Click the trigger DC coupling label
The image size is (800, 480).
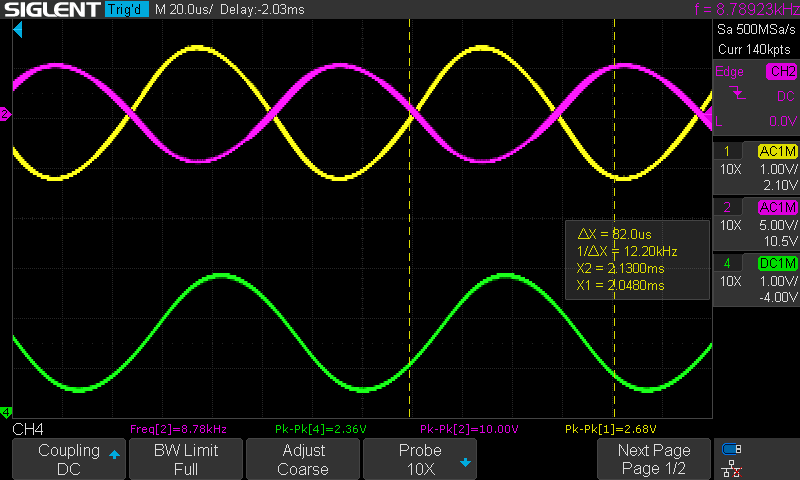(786, 96)
